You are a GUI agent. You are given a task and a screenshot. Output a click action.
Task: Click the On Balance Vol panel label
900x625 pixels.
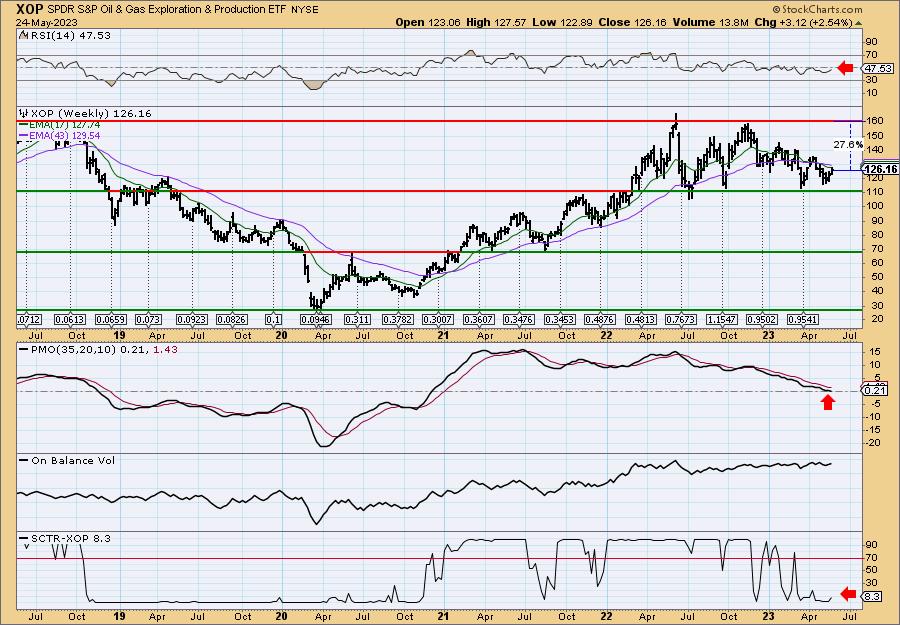[x=73, y=461]
